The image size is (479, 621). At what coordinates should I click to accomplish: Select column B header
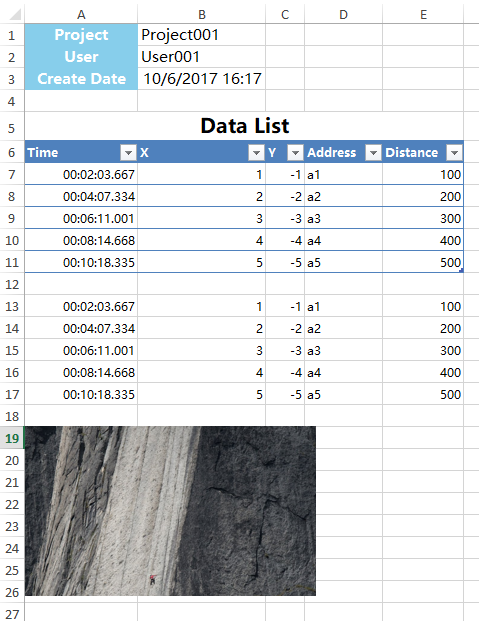click(202, 15)
